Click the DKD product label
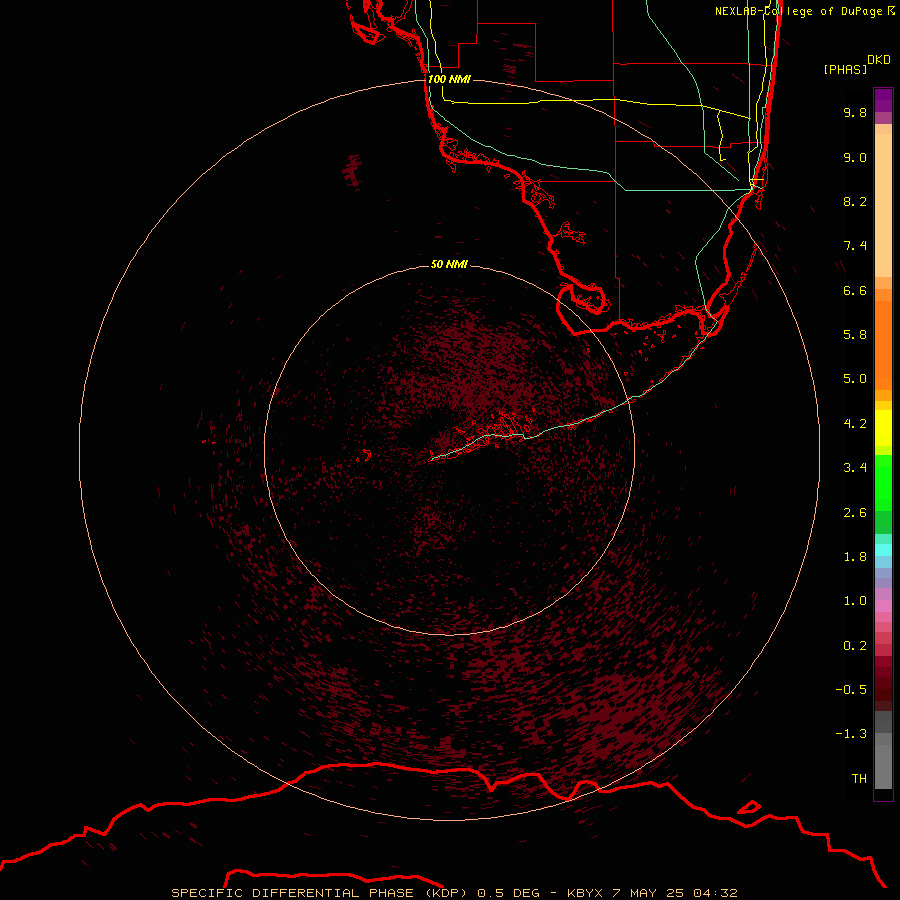 [879, 60]
